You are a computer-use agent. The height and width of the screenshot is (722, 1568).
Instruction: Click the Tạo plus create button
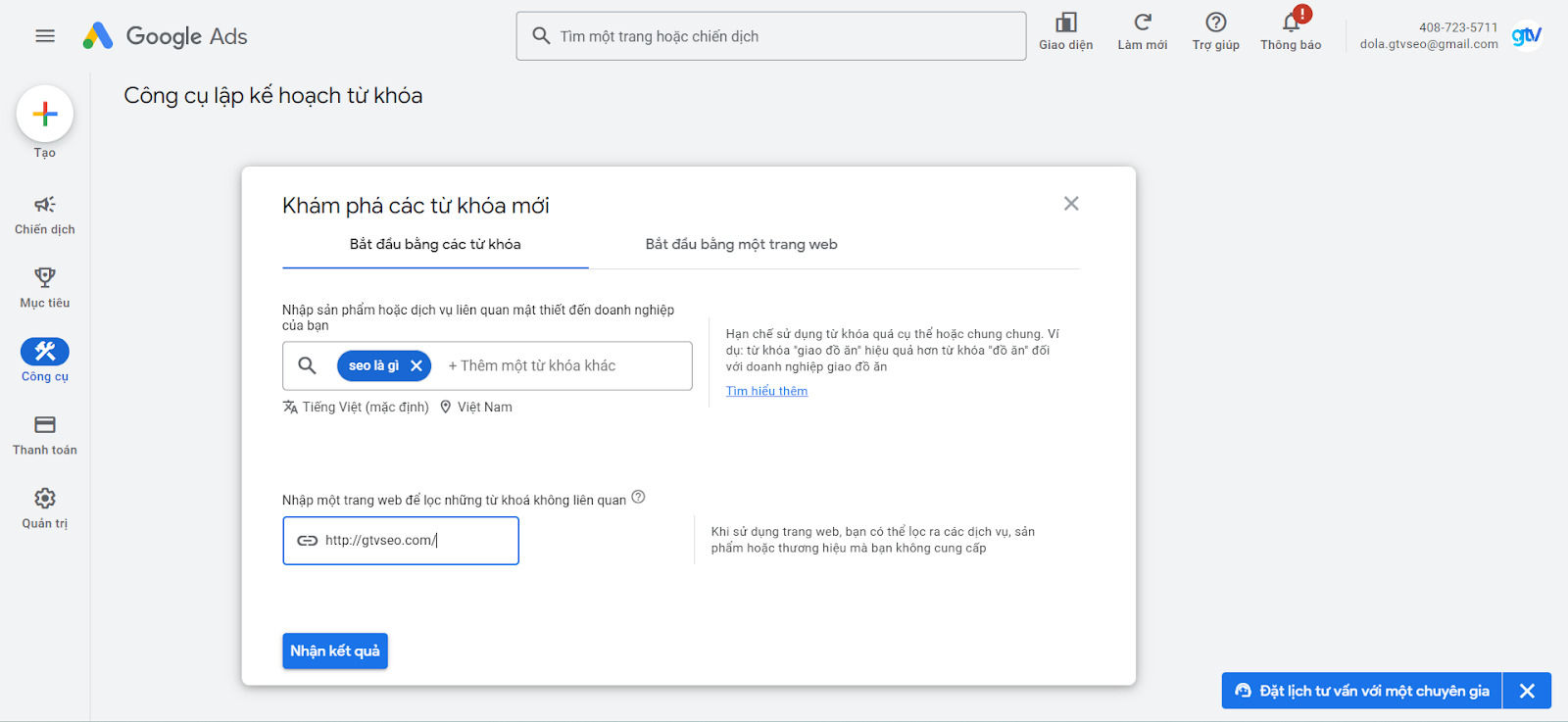(x=45, y=114)
